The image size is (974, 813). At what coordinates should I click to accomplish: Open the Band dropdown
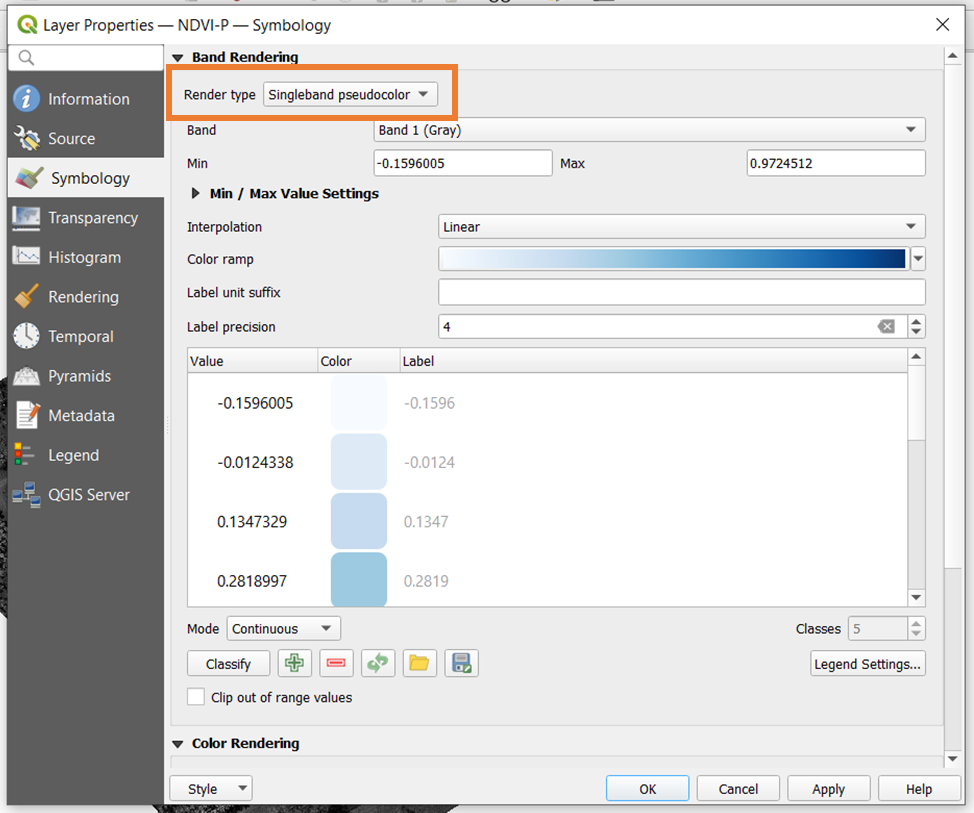pos(649,130)
